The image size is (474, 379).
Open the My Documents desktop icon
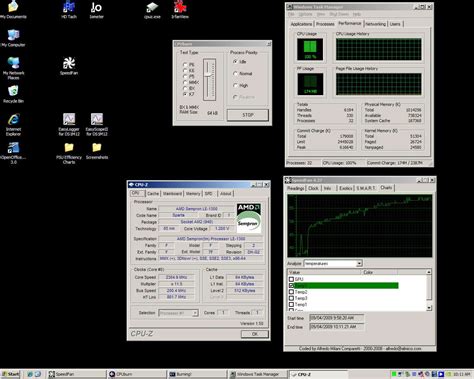click(13, 9)
